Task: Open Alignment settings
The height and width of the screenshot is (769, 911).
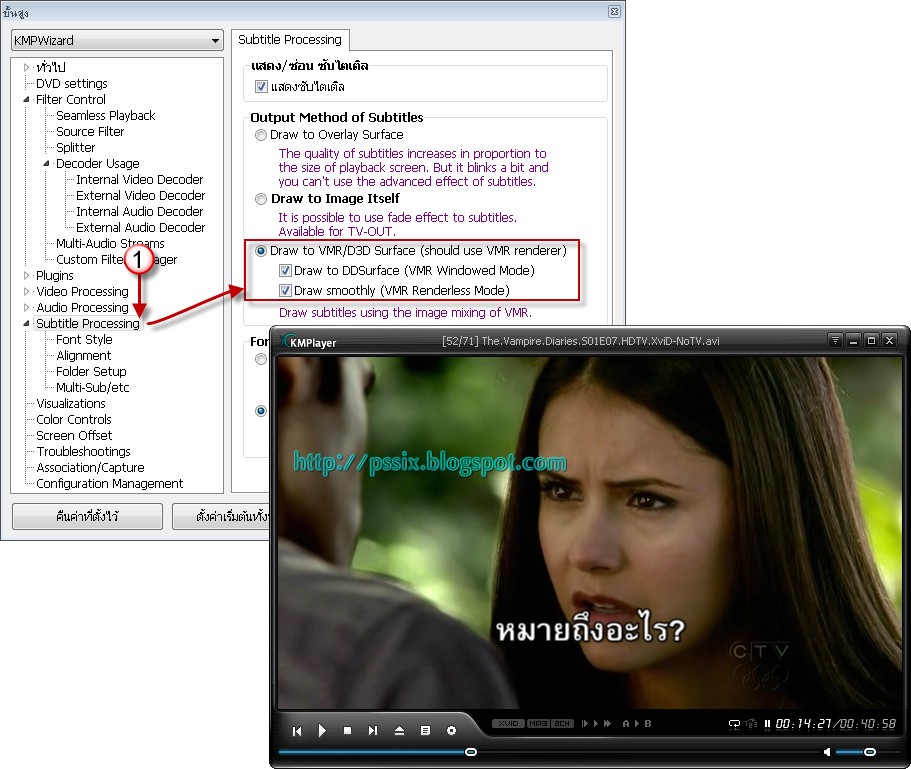Action: [84, 355]
